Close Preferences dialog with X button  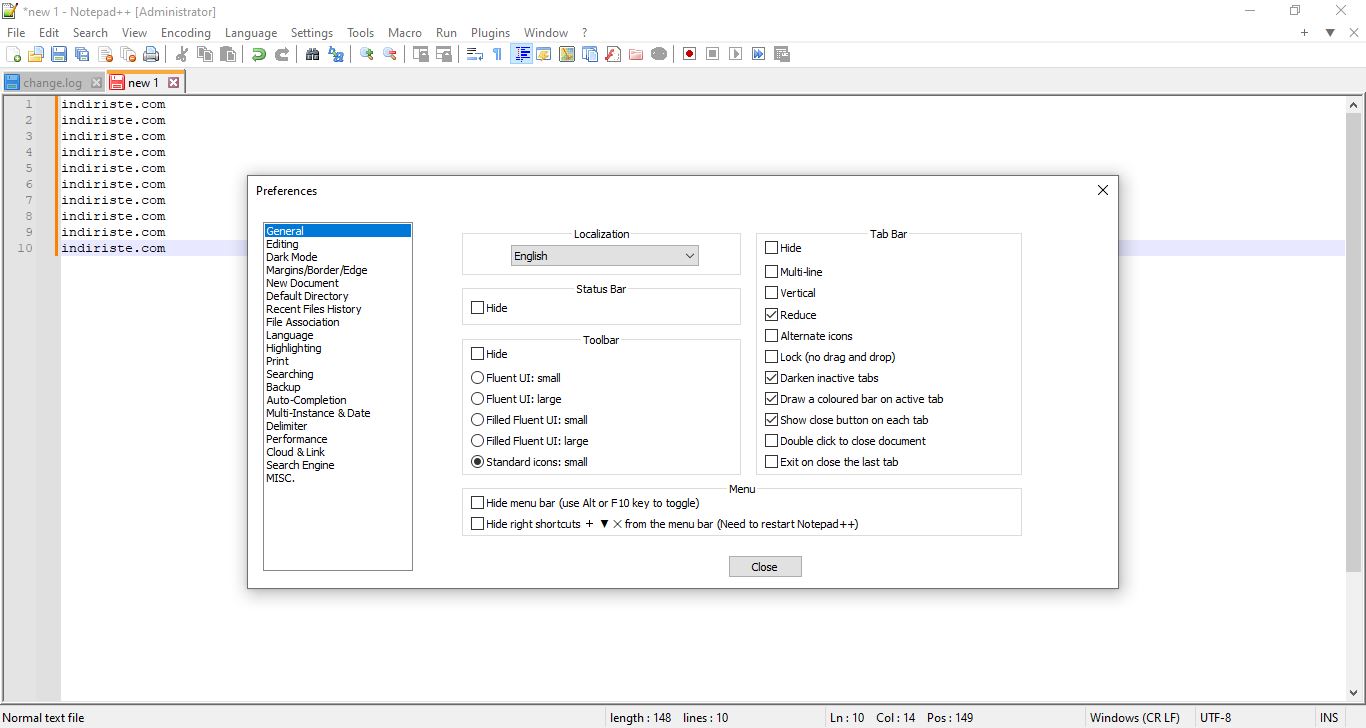(x=1103, y=190)
